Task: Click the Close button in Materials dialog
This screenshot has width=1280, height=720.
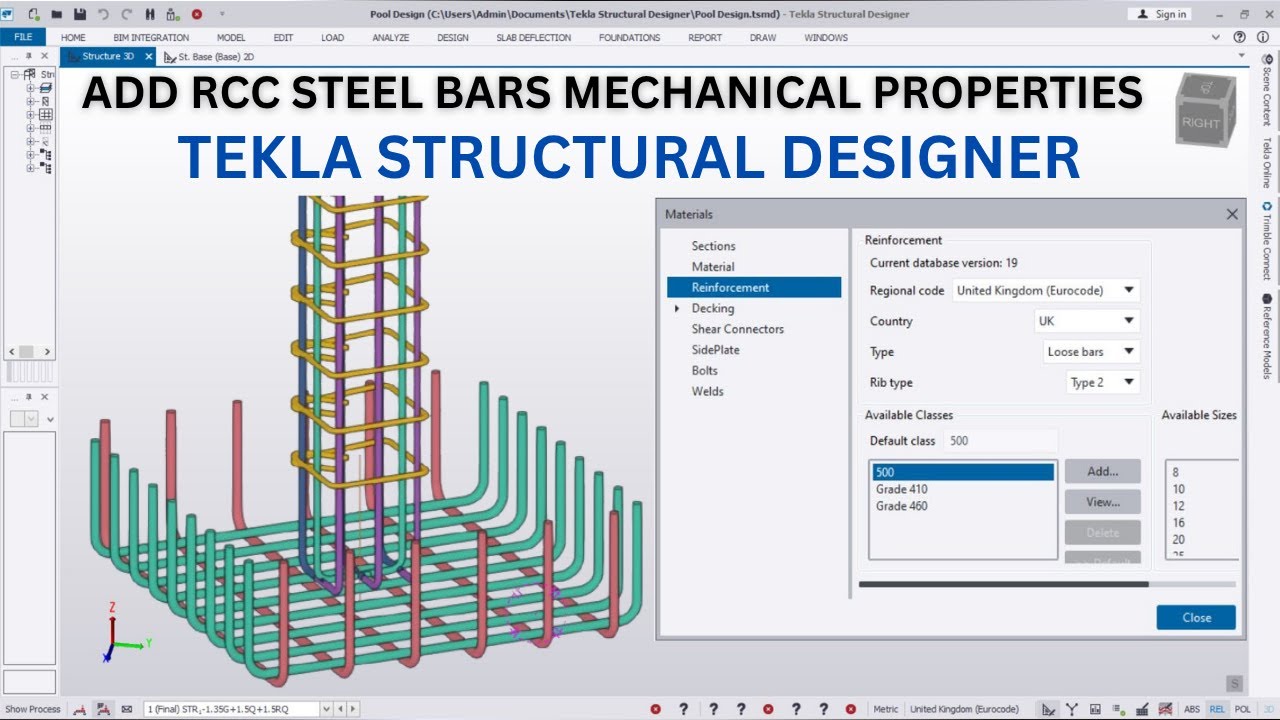Action: coord(1196,617)
